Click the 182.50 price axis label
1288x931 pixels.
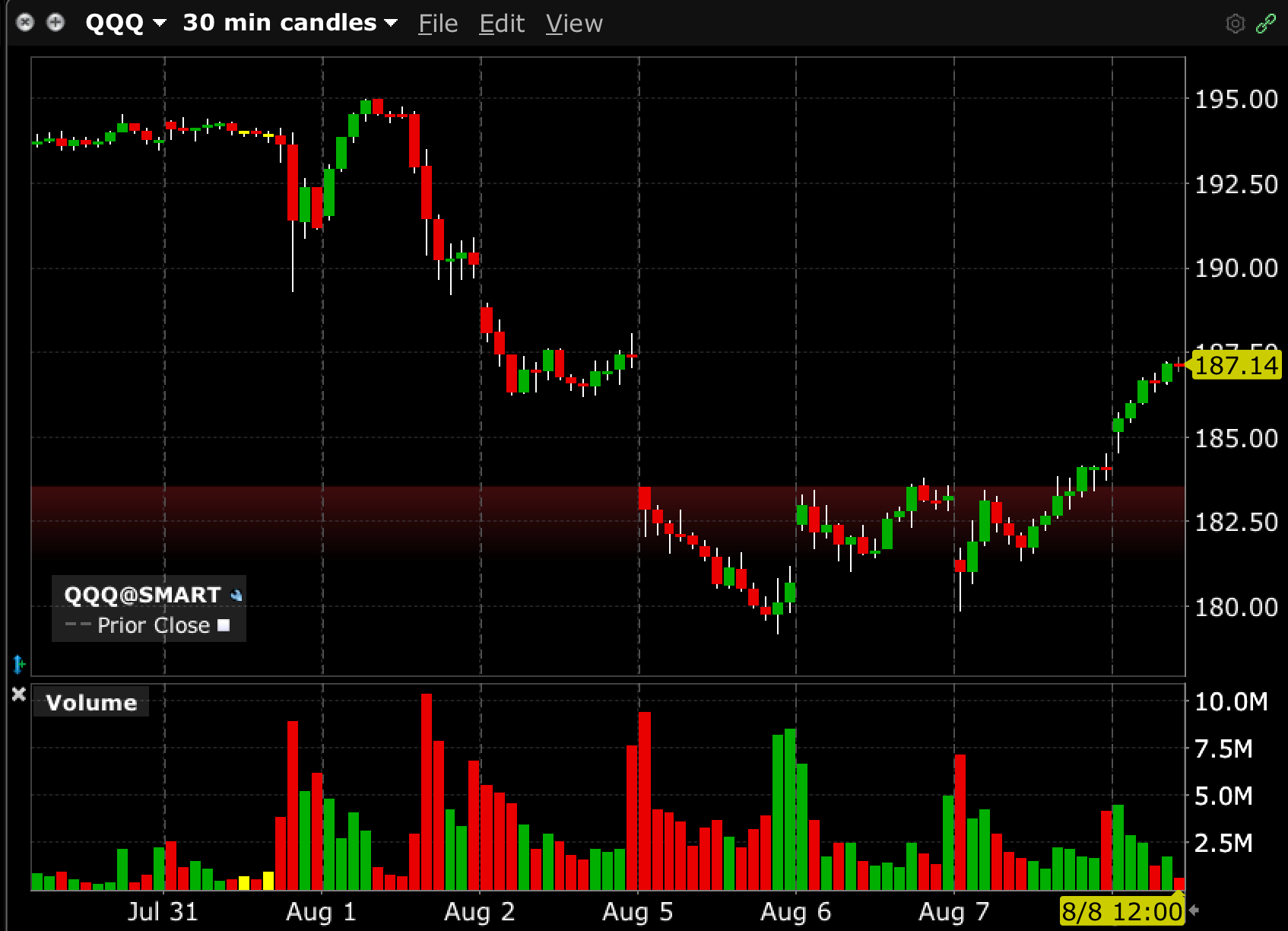tap(1236, 522)
